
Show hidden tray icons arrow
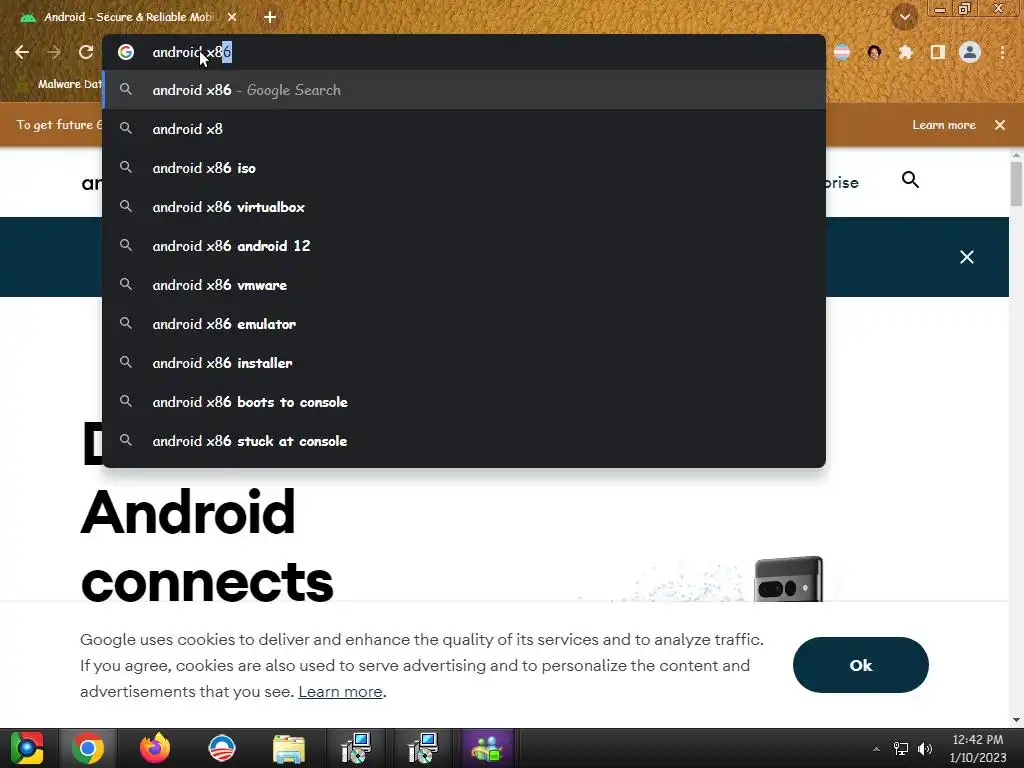point(876,749)
